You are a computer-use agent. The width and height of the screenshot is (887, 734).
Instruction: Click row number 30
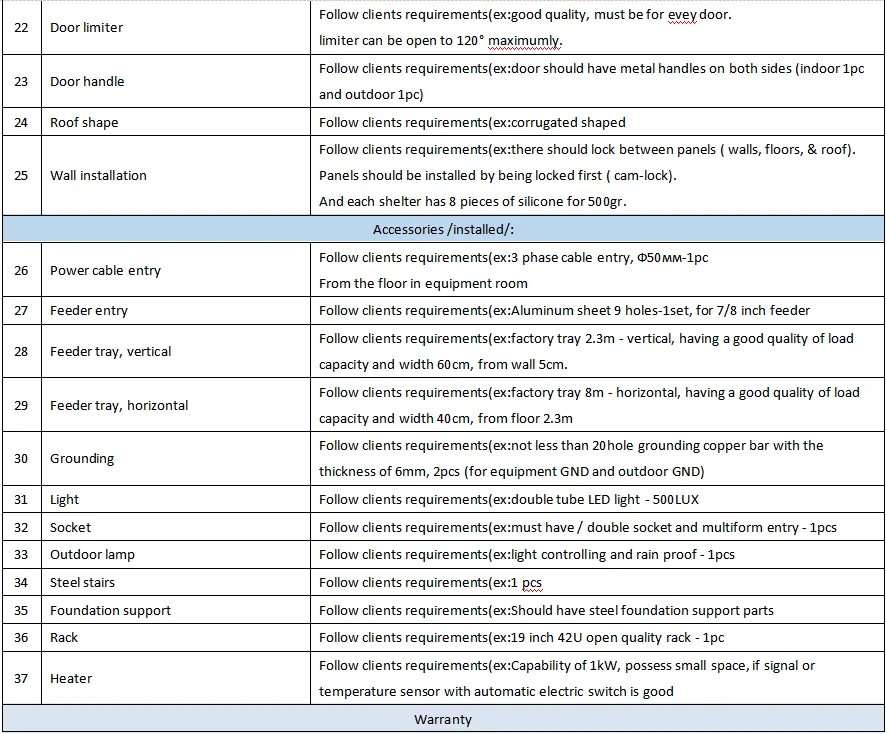(x=21, y=458)
